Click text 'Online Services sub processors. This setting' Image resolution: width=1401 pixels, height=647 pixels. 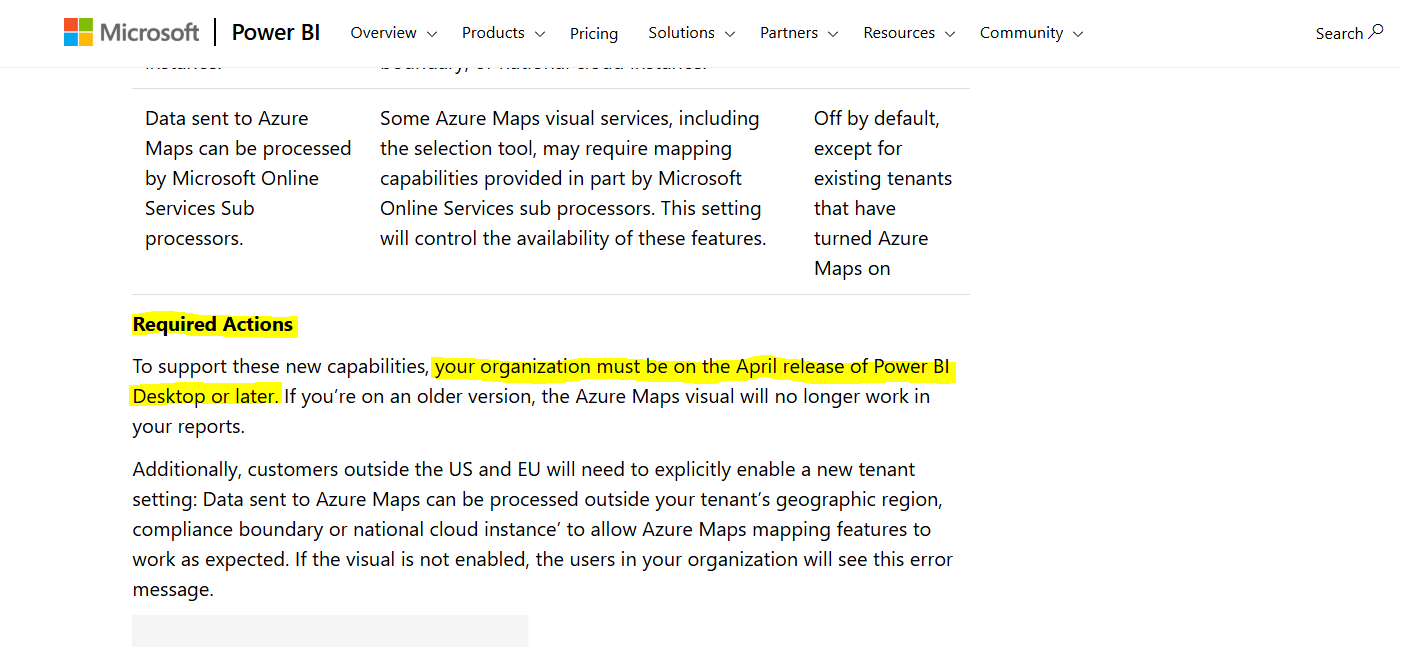click(x=570, y=208)
